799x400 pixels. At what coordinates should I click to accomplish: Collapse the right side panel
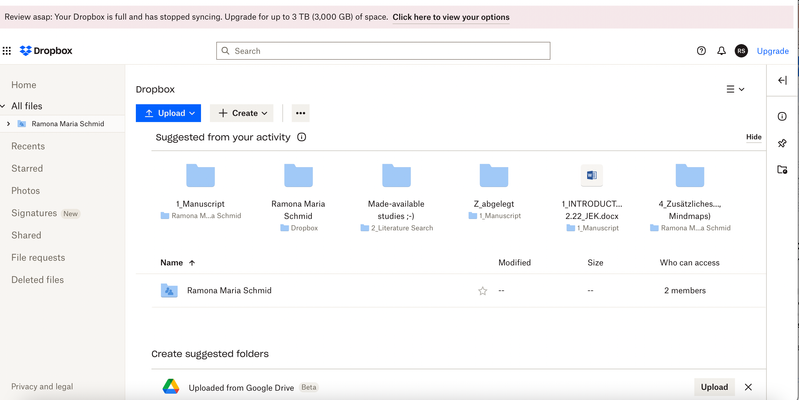click(782, 80)
